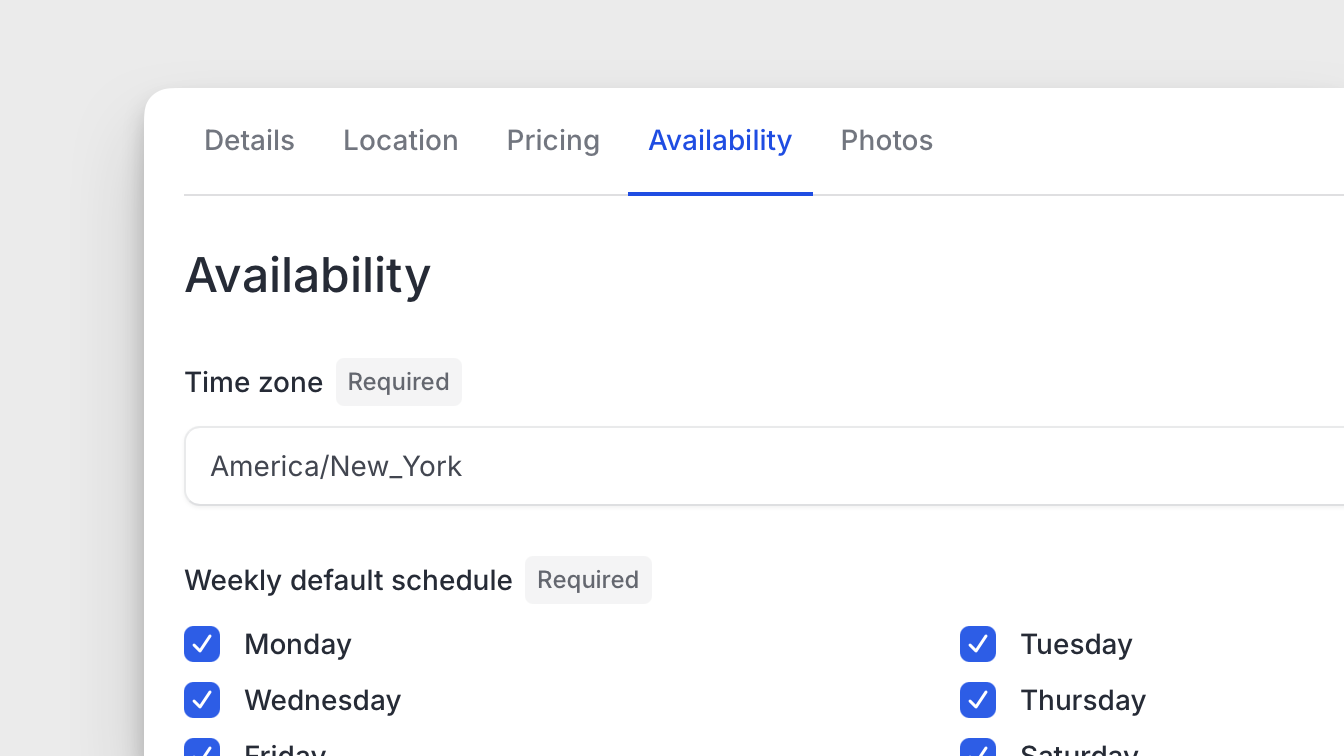Click the Weekly default schedule label

pyautogui.click(x=348, y=580)
